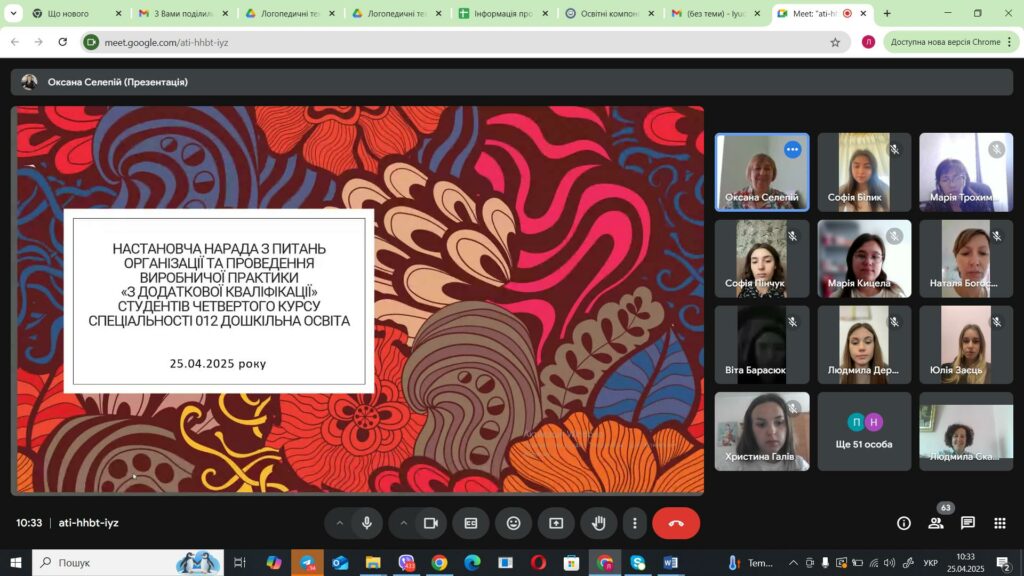Image resolution: width=1024 pixels, height=576 pixels.
Task: Open the emoji reactions panel
Action: pyautogui.click(x=513, y=523)
